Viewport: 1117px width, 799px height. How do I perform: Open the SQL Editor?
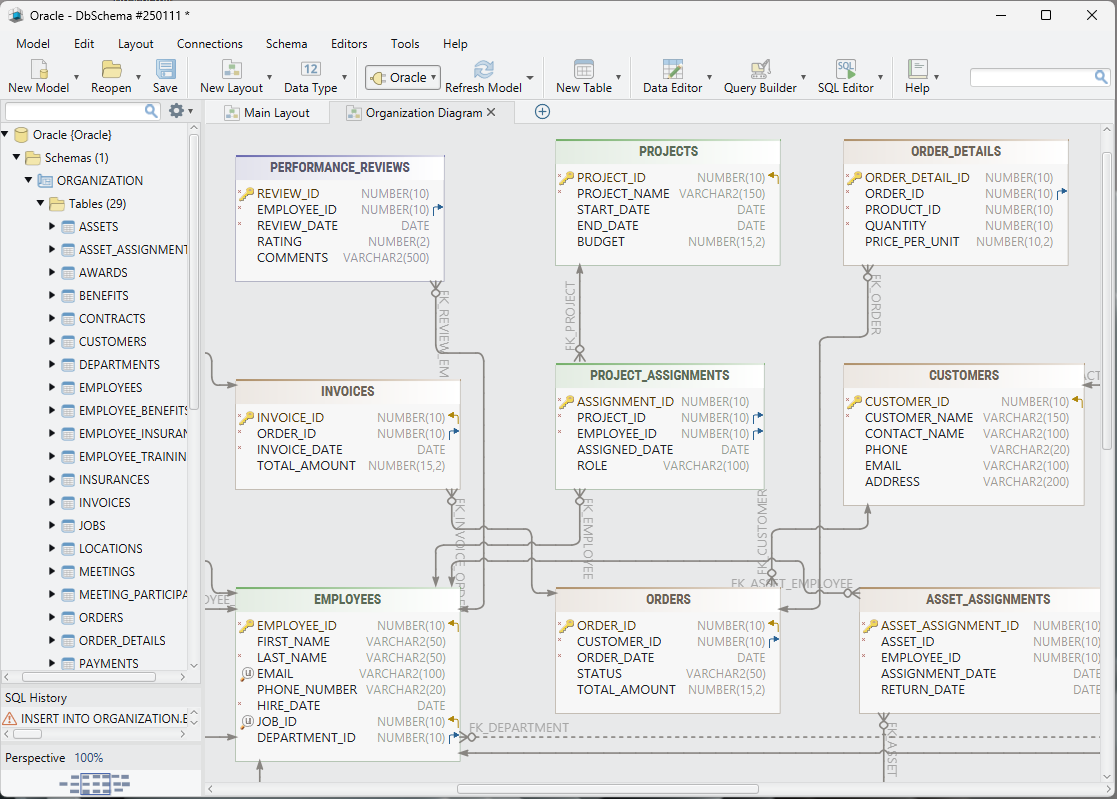[846, 69]
